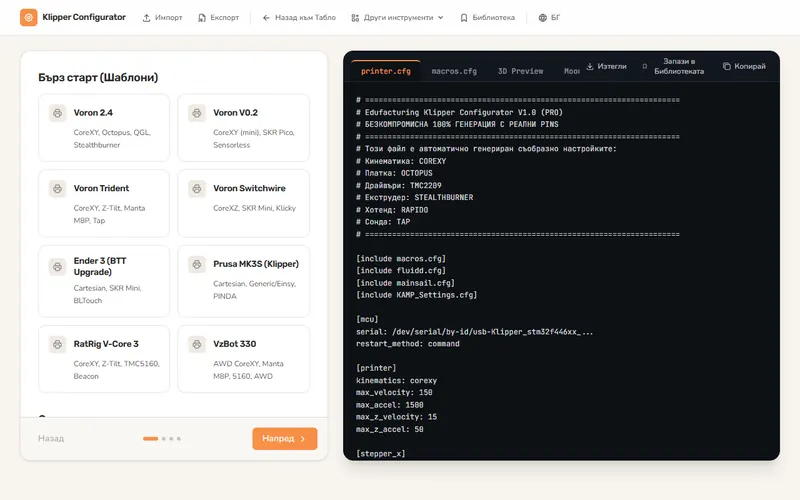This screenshot has width=800, height=500.
Task: Click the [include KAMP_Settings.cfg] line
Action: click(417, 295)
